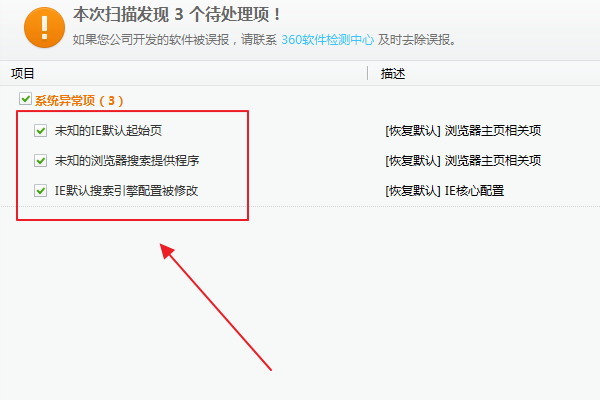This screenshot has width=600, height=400.
Task: Click the first 浏览器主页相关项 description
Action: coord(493,131)
